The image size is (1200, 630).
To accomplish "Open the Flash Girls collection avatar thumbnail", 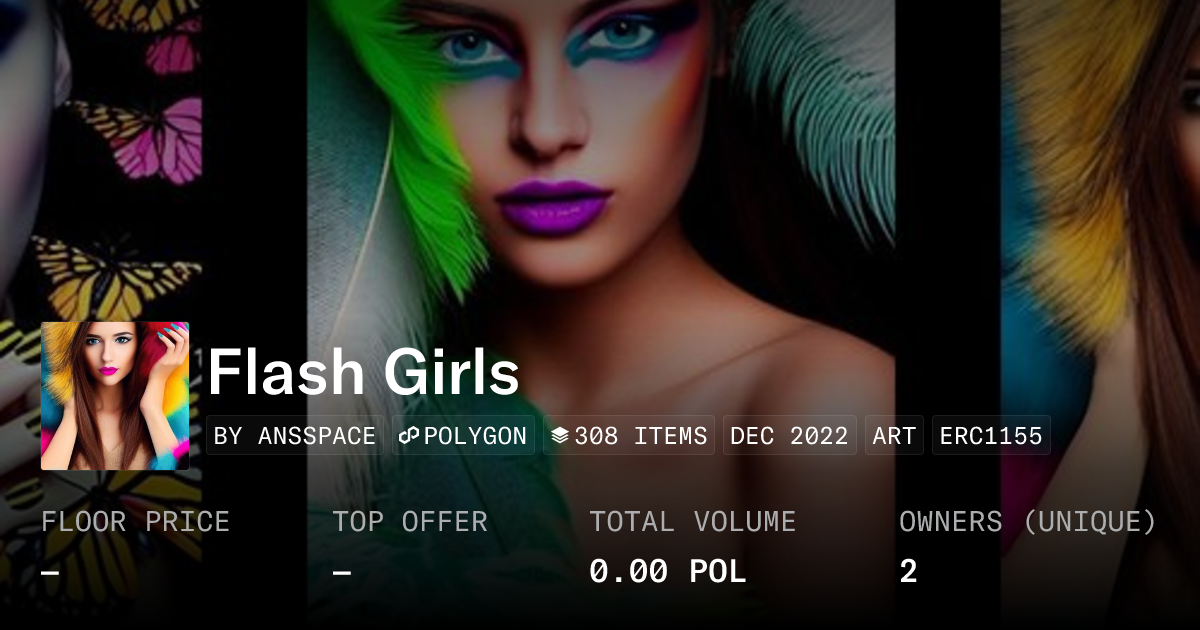I will coord(115,396).
